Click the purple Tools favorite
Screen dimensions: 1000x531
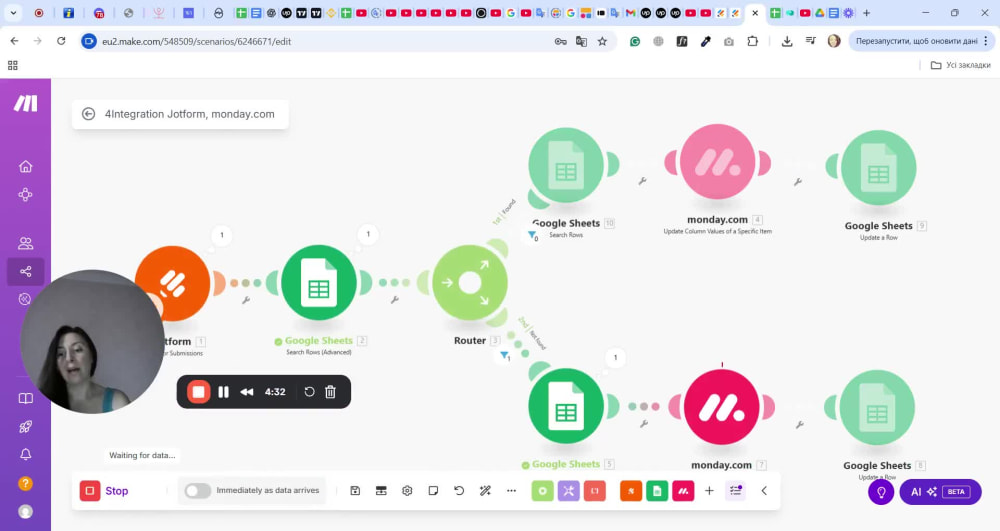pos(569,491)
